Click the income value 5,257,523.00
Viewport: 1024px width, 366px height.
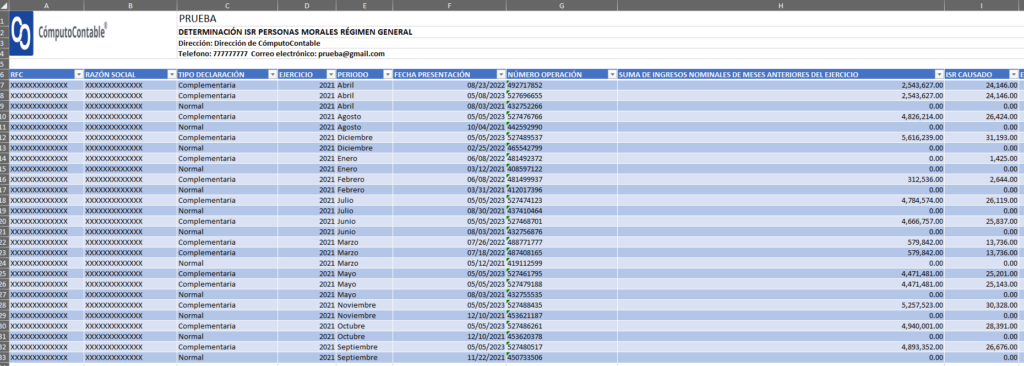coord(921,305)
